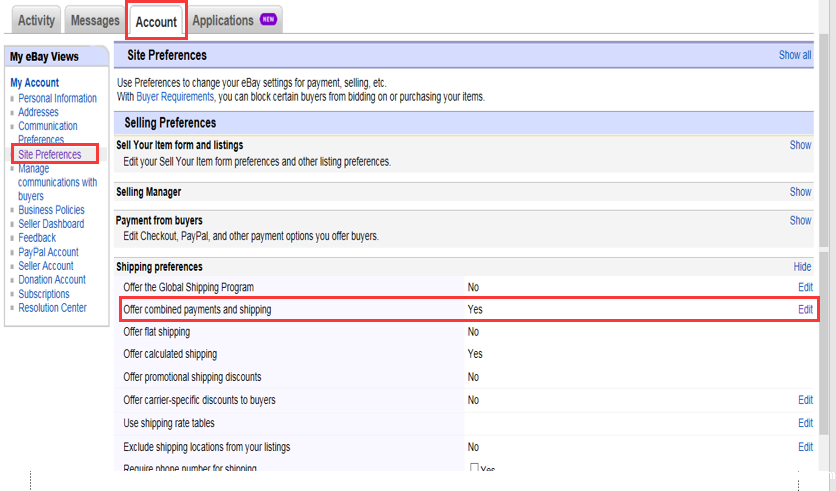Edit Use shipping rate tables
This screenshot has height=491, width=836.
click(805, 424)
